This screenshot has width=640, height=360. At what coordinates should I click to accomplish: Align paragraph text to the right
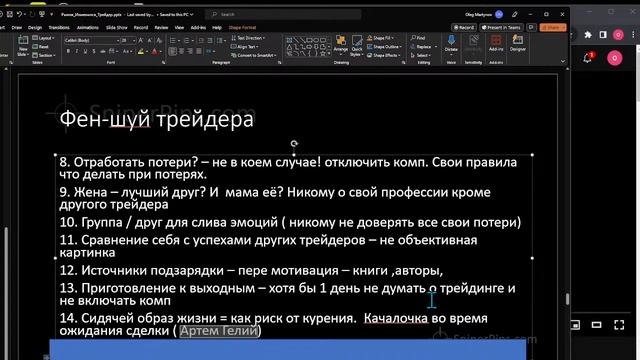coord(190,51)
